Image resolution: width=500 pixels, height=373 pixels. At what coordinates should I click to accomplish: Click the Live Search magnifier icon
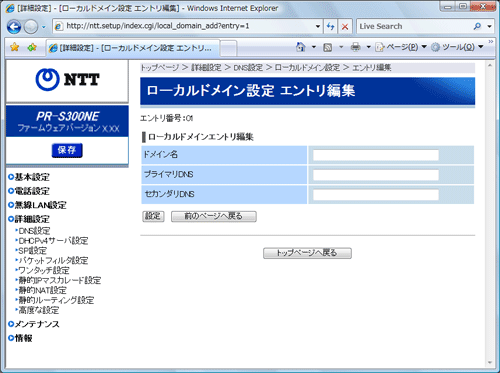tap(477, 26)
